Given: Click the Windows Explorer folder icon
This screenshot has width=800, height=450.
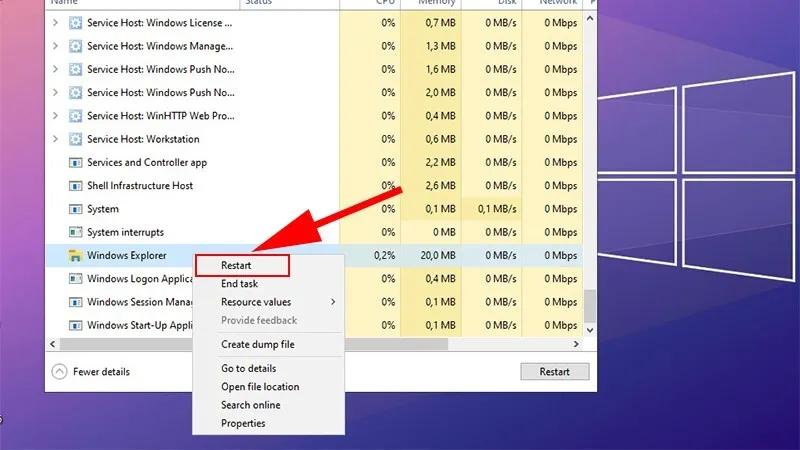Looking at the screenshot, I should point(76,256).
